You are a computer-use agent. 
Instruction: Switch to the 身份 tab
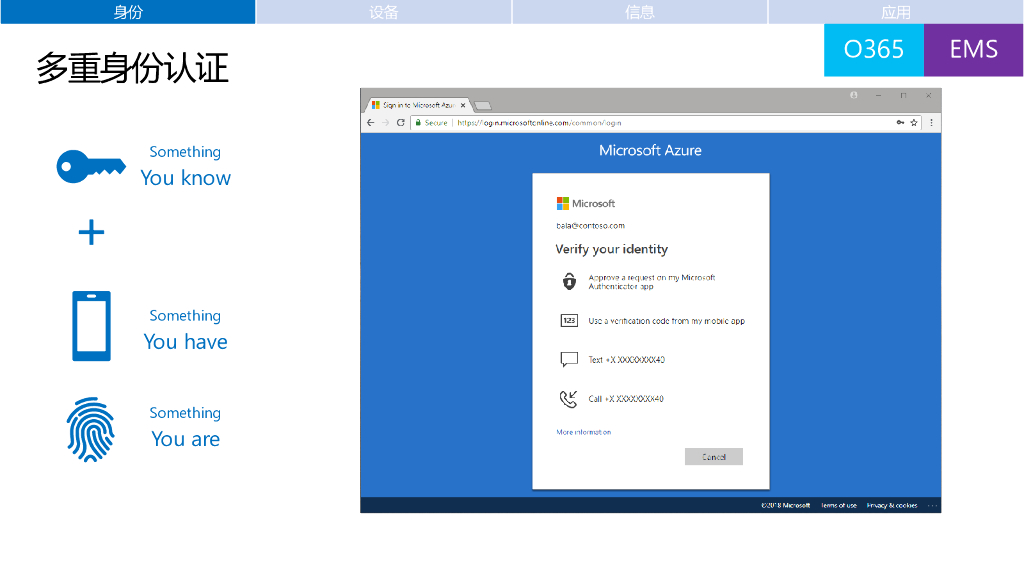pyautogui.click(x=128, y=12)
